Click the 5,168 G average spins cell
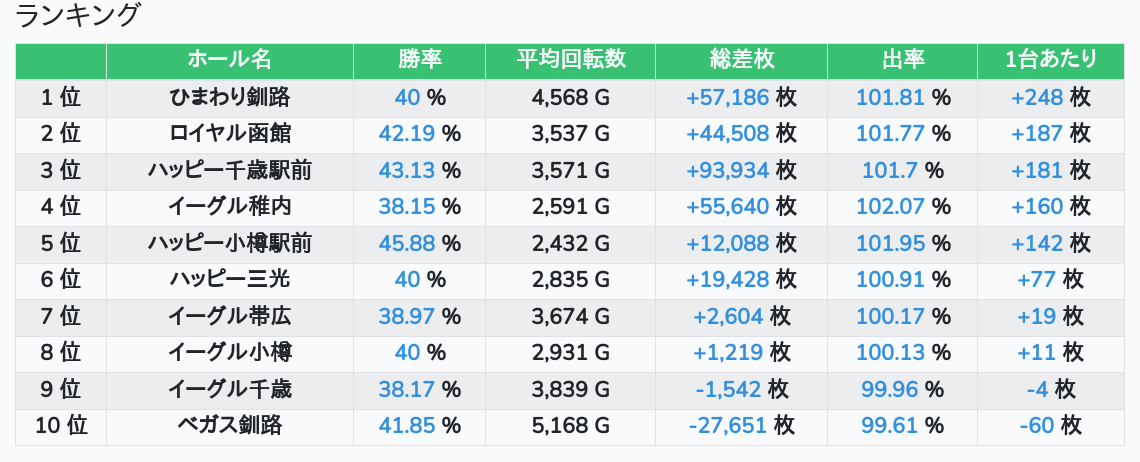 click(x=570, y=426)
